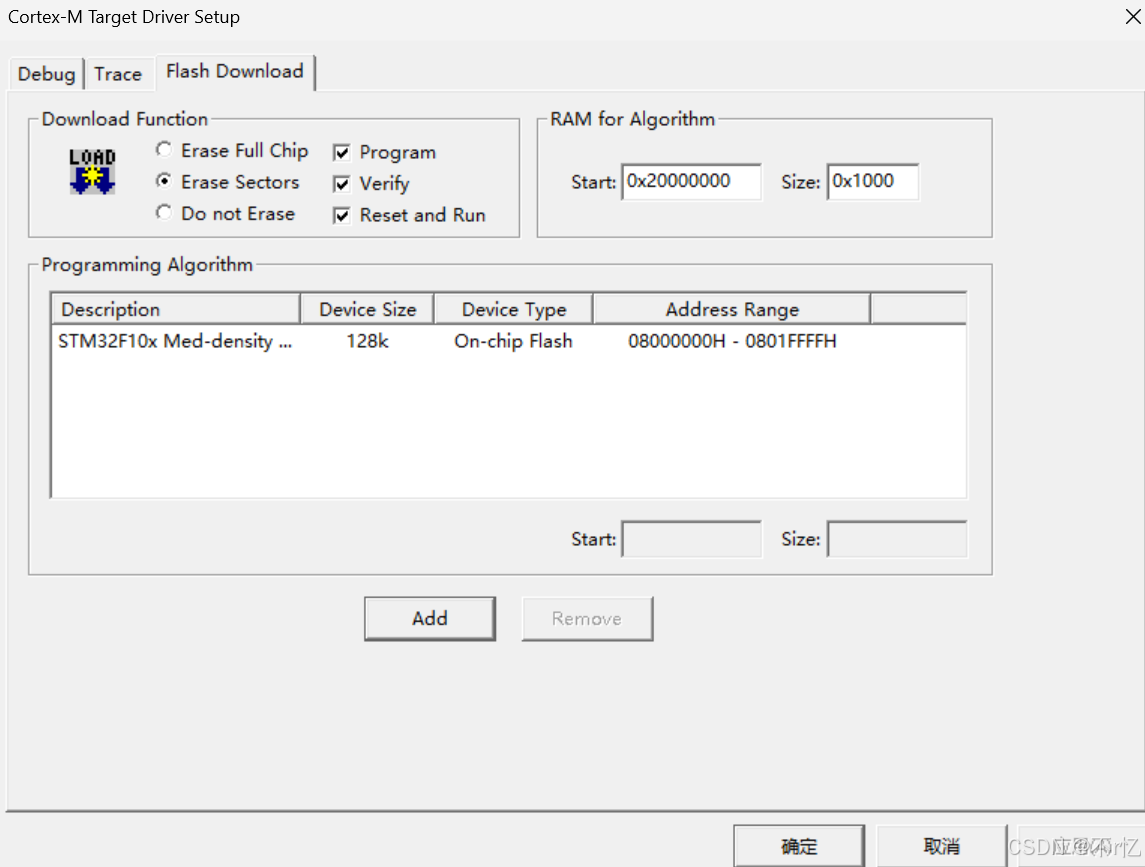Click the Programming Algorithm Size field
This screenshot has width=1145, height=867.
pos(897,539)
